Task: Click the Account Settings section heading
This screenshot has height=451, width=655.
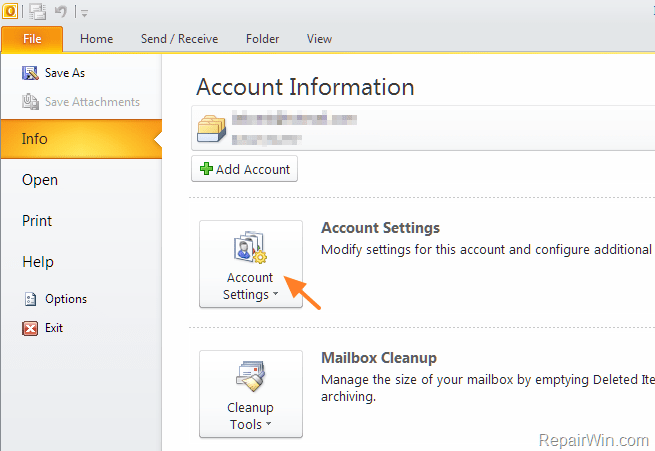Action: point(380,228)
